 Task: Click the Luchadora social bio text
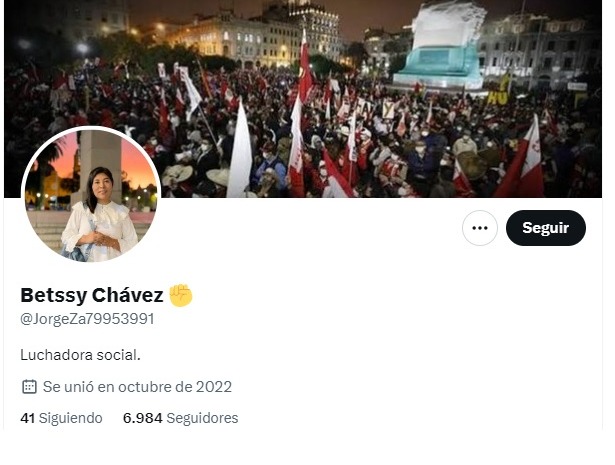pos(80,355)
